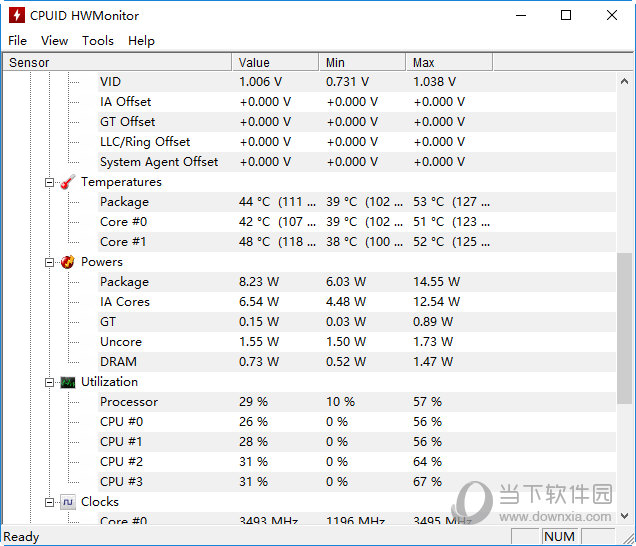
Task: Click the Value column header
Action: point(275,62)
